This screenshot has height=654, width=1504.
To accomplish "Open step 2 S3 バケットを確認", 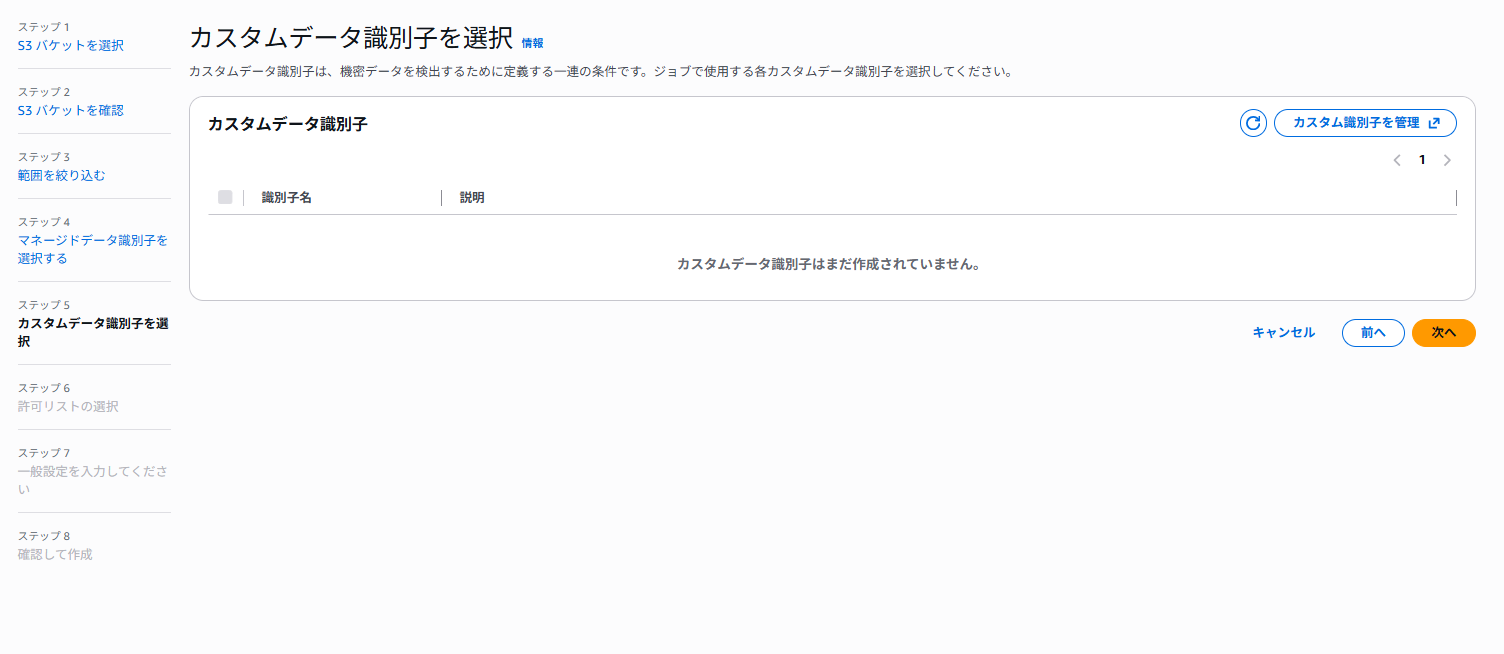I will coord(71,110).
